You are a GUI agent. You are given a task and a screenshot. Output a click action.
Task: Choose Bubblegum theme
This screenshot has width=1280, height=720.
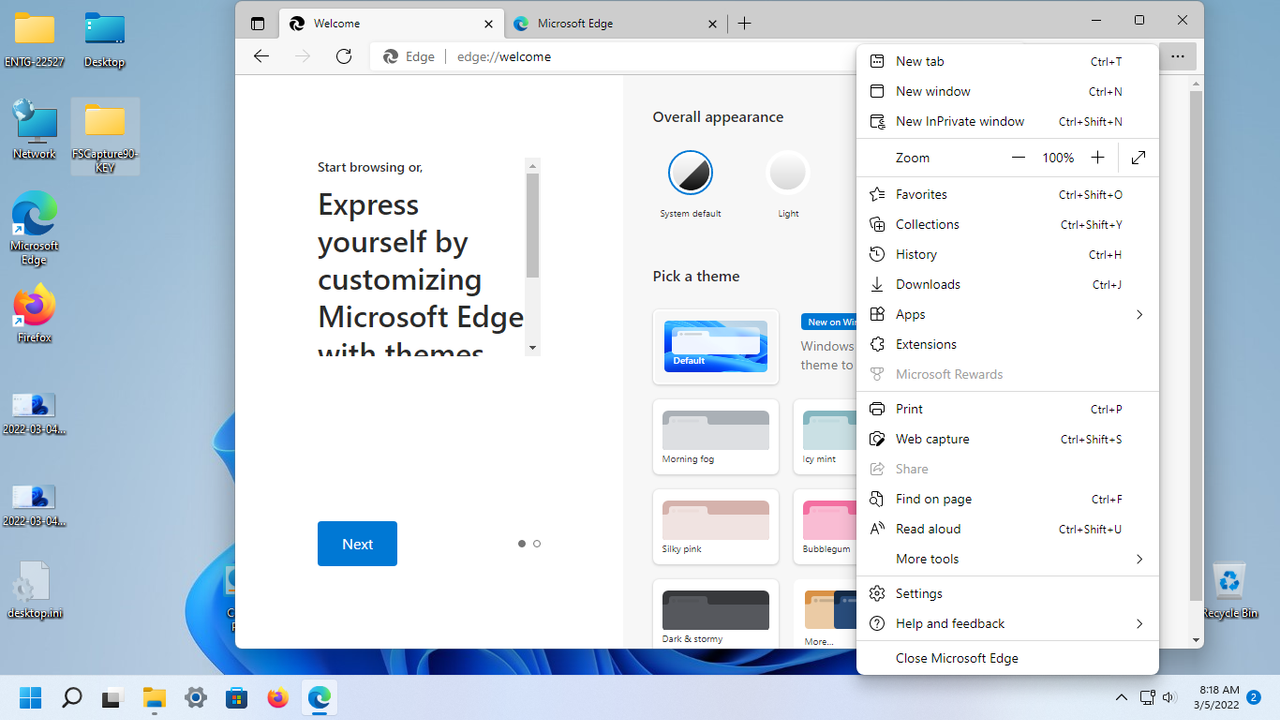tap(826, 527)
